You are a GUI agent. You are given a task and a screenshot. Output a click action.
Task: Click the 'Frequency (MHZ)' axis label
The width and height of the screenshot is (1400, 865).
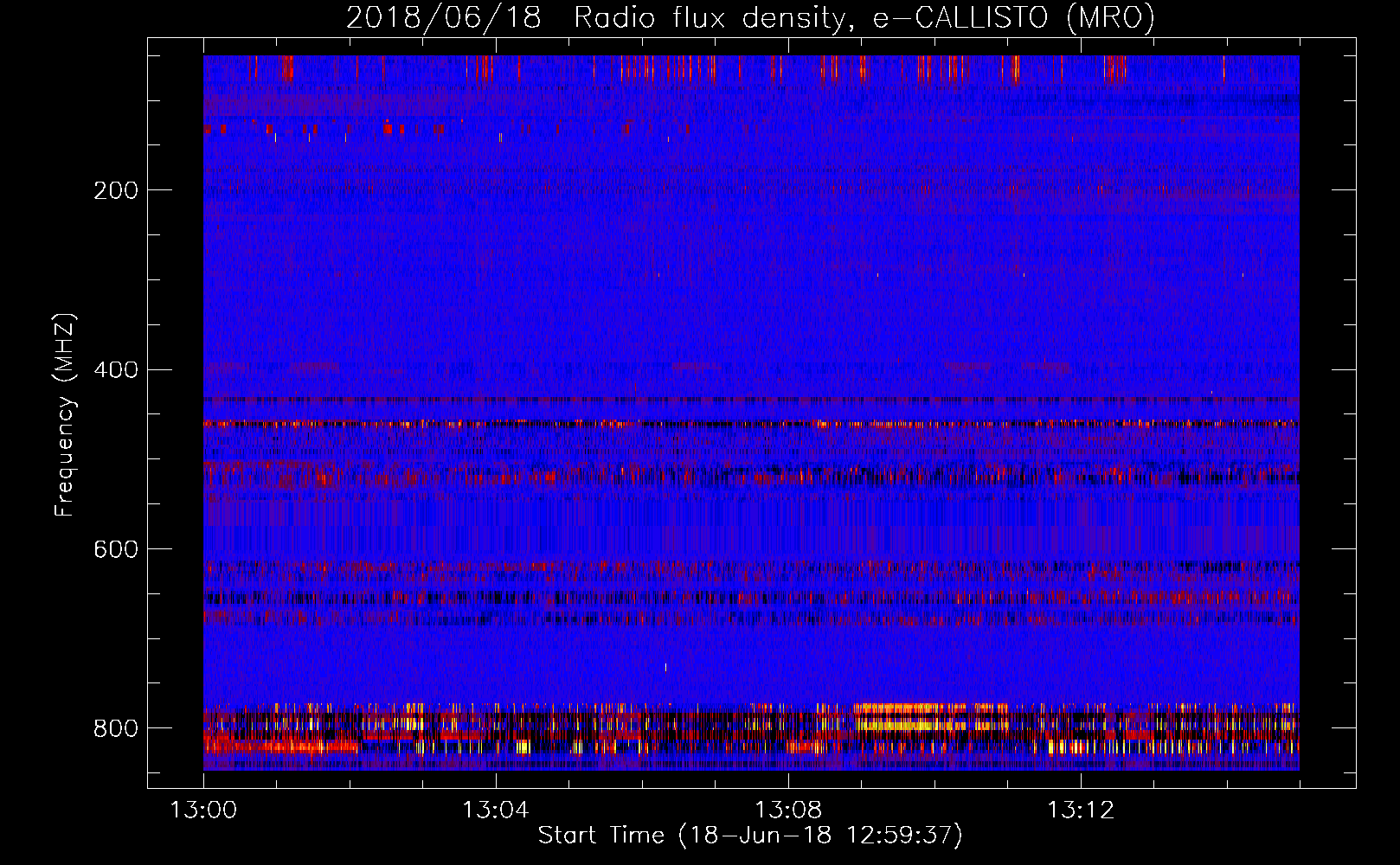(x=65, y=414)
